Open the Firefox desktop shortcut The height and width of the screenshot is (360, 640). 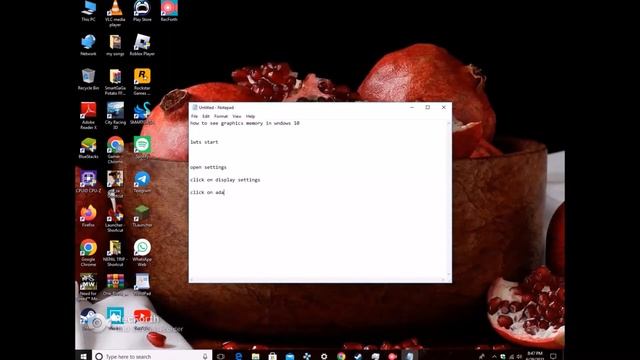pyautogui.click(x=88, y=216)
